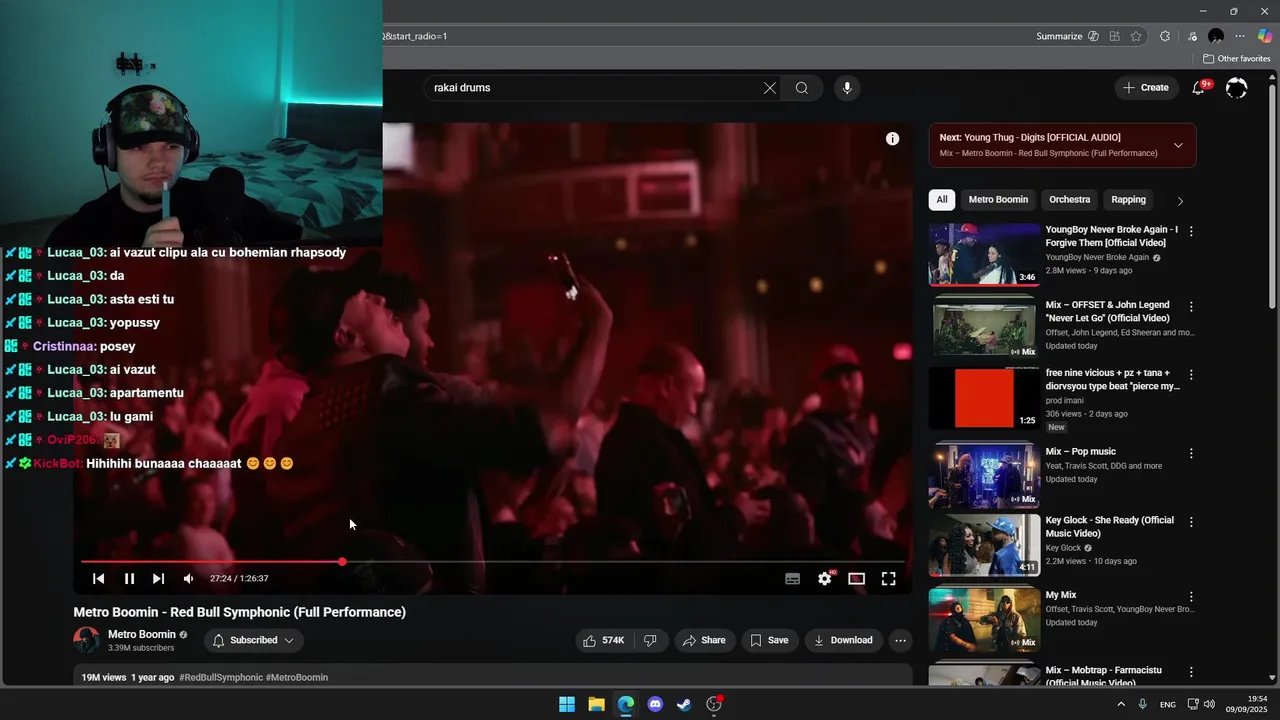Open Key Glock She Ready thumbnail
Image resolution: width=1280 pixels, height=720 pixels.
click(x=984, y=545)
